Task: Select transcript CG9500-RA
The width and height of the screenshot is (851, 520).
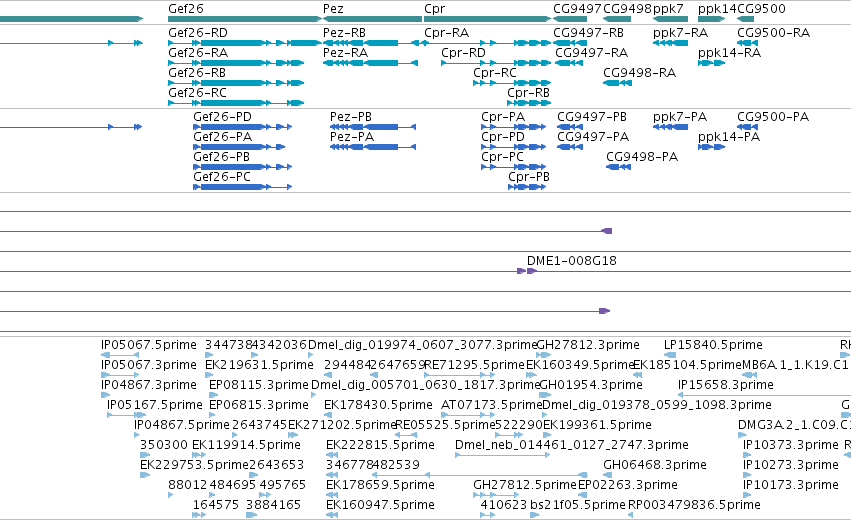Action: point(747,43)
